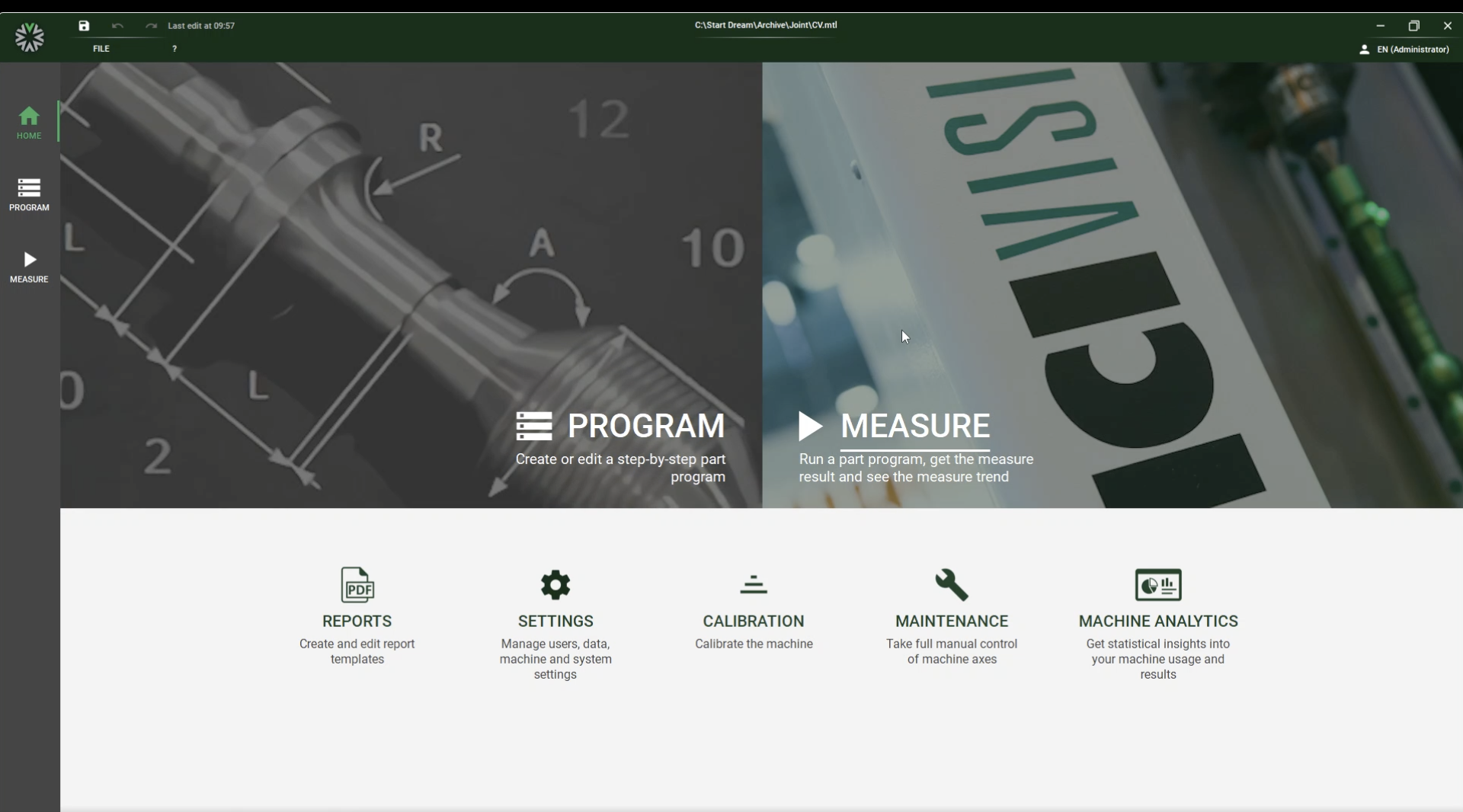Viewport: 1463px width, 812px height.
Task: Open the CALIBRATION icon
Action: coord(754,584)
